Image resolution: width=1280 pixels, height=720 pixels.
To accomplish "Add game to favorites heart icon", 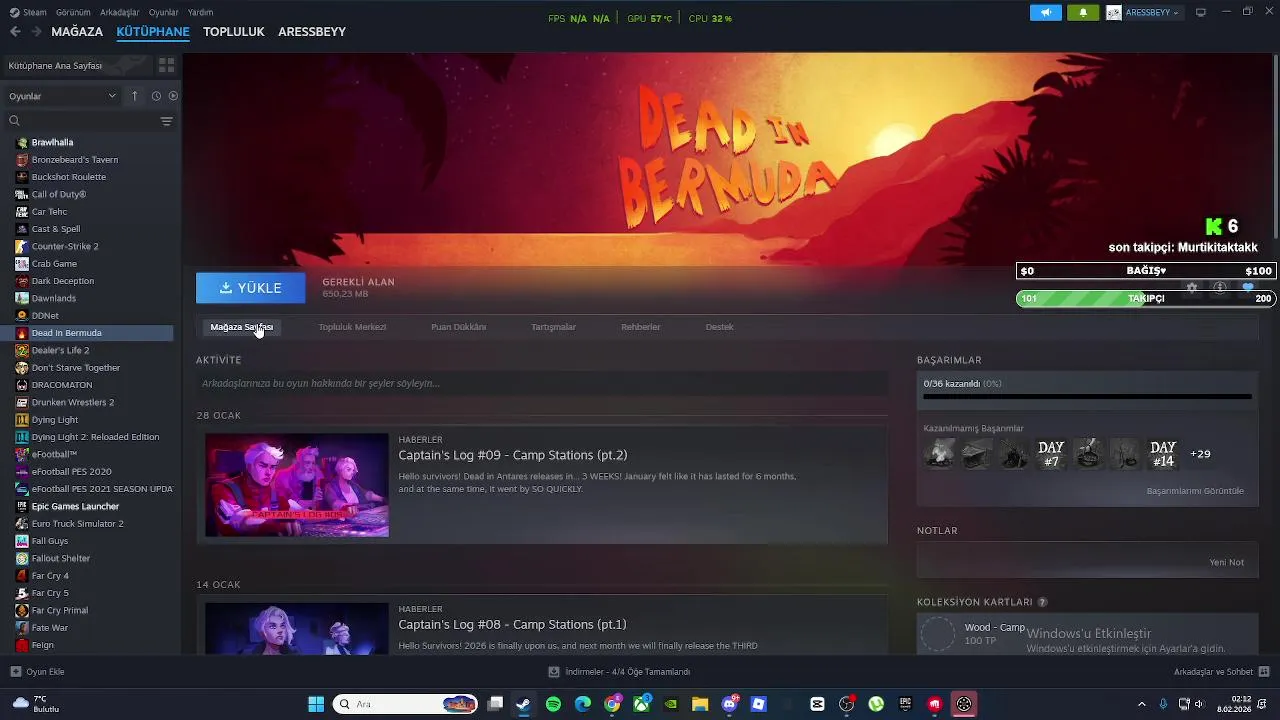I will tap(1248, 287).
